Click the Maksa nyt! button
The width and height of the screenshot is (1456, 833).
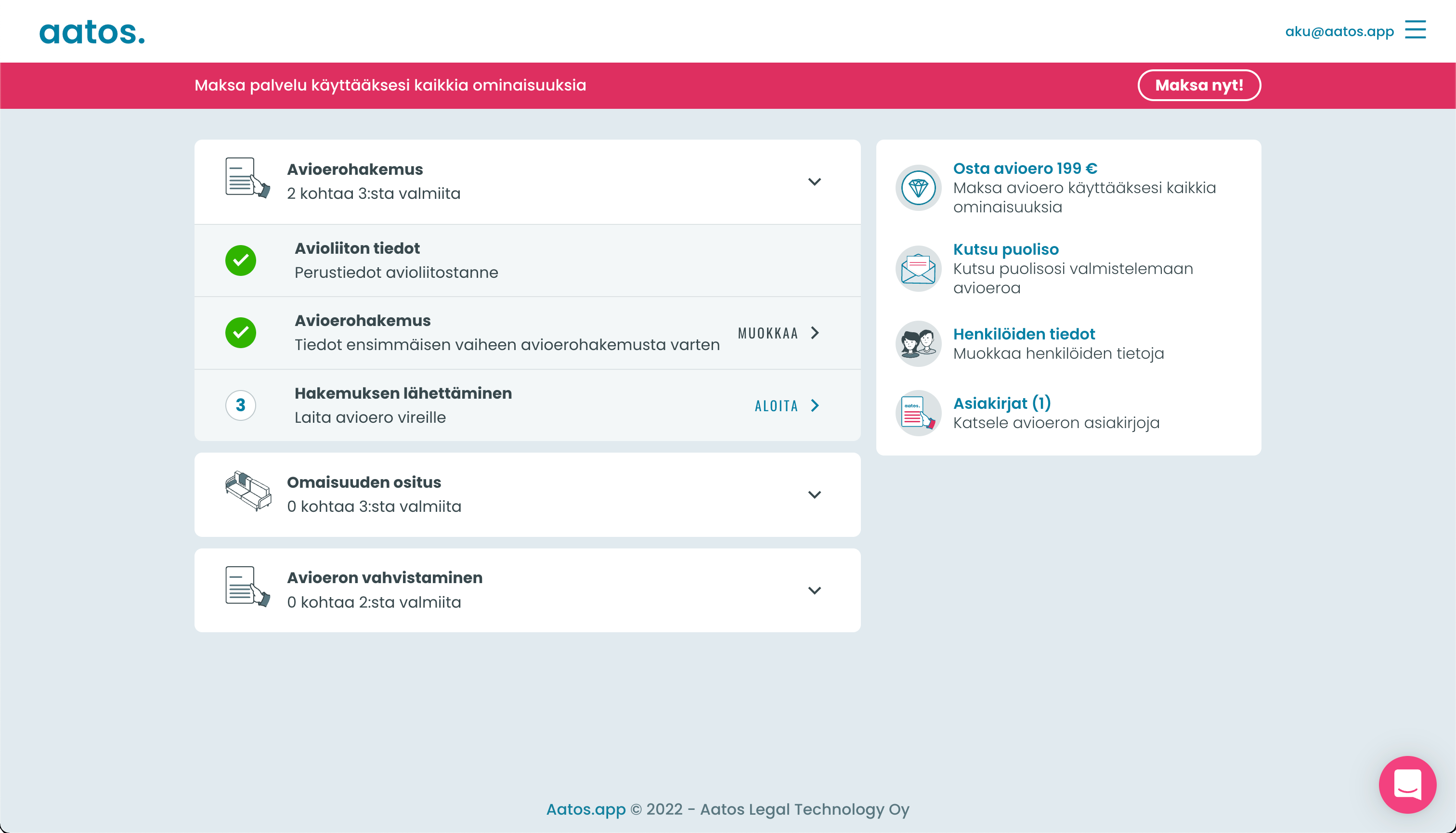click(1199, 85)
